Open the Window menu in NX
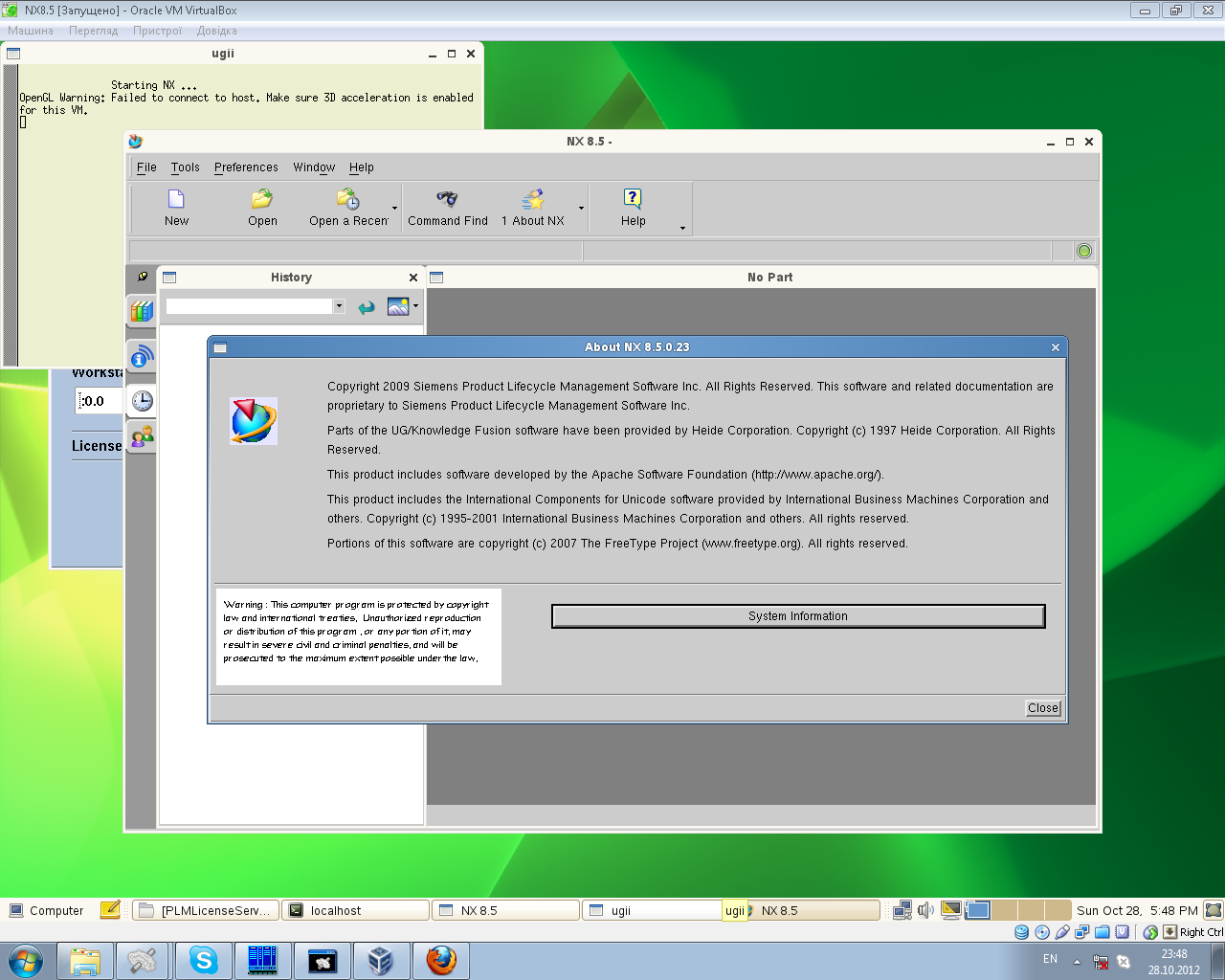The height and width of the screenshot is (980, 1225). 314,167
